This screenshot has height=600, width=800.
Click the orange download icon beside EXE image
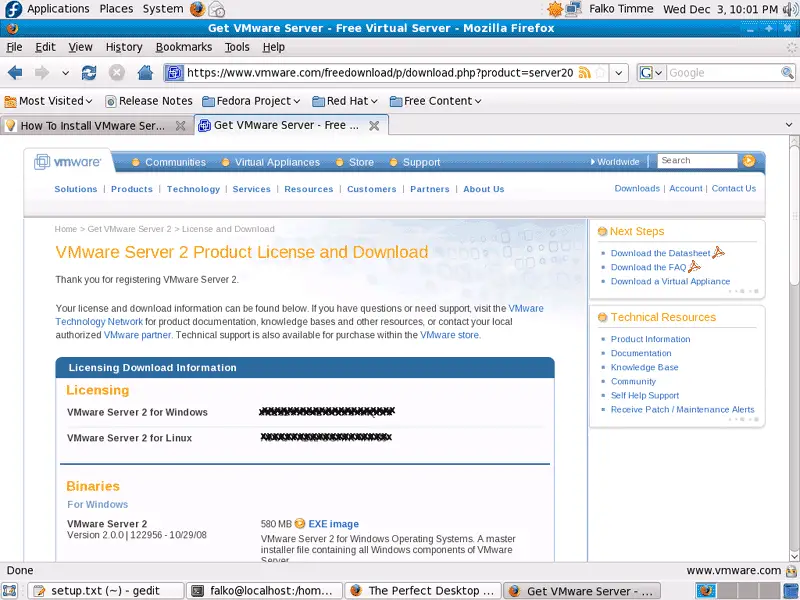coord(300,523)
